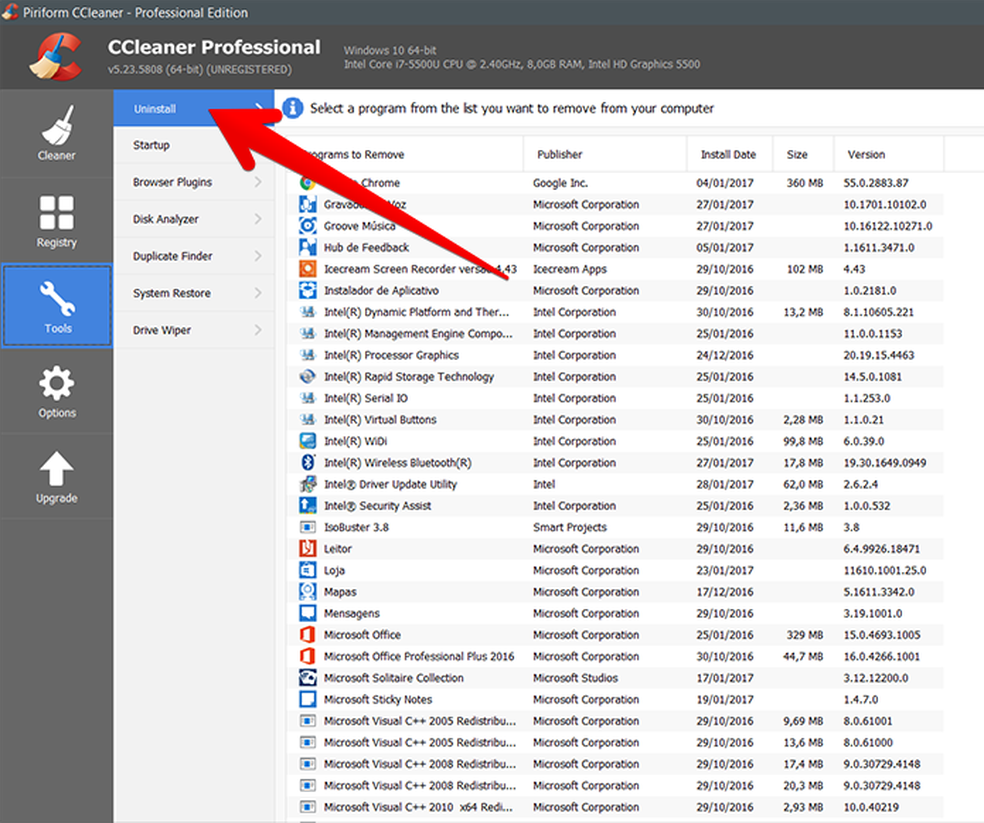Viewport: 984px width, 823px height.
Task: Open the Cleaner broom icon
Action: point(57,127)
